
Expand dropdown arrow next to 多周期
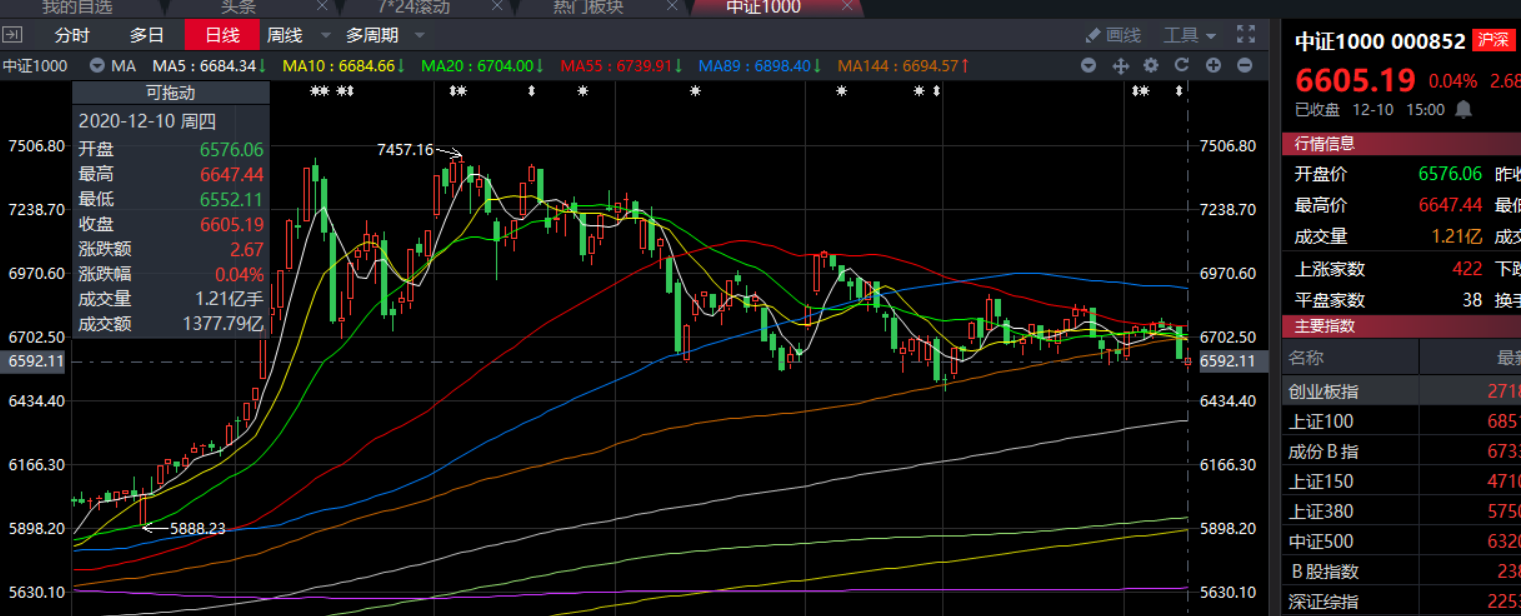click(x=418, y=35)
